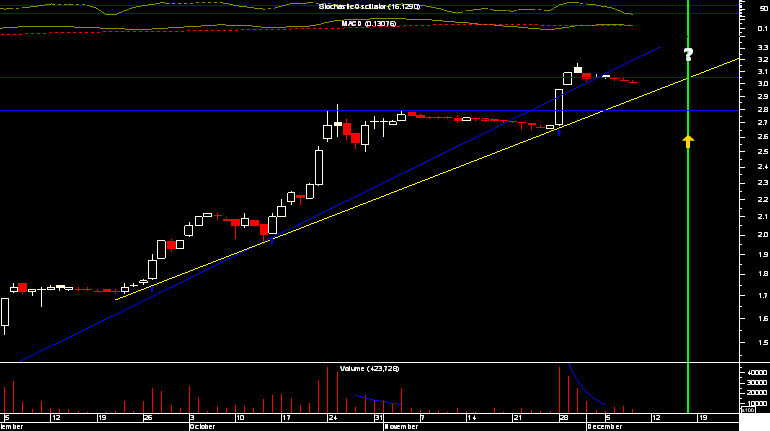Click the short blue declining line over early-November volume
This screenshot has height=431, width=770.
point(378,400)
